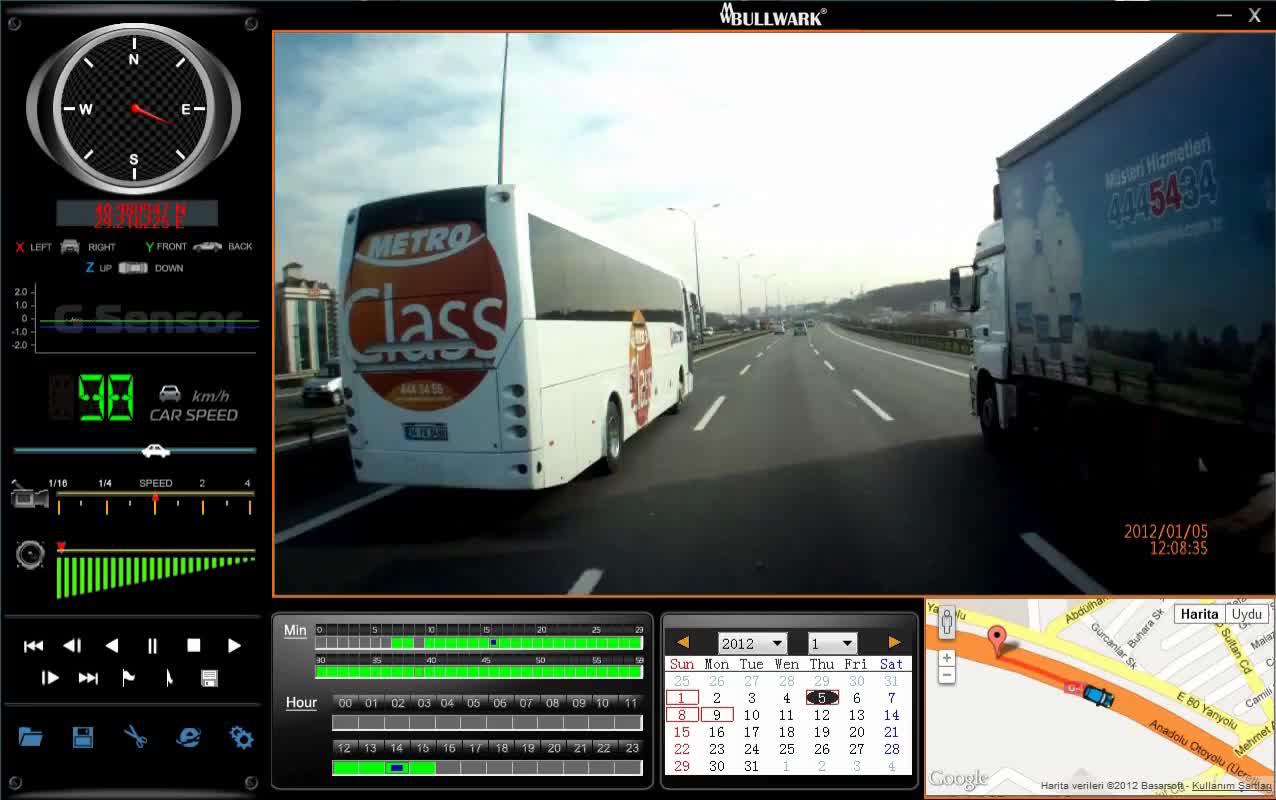
Task: Switch map to Uydu satellite view
Action: (1247, 614)
